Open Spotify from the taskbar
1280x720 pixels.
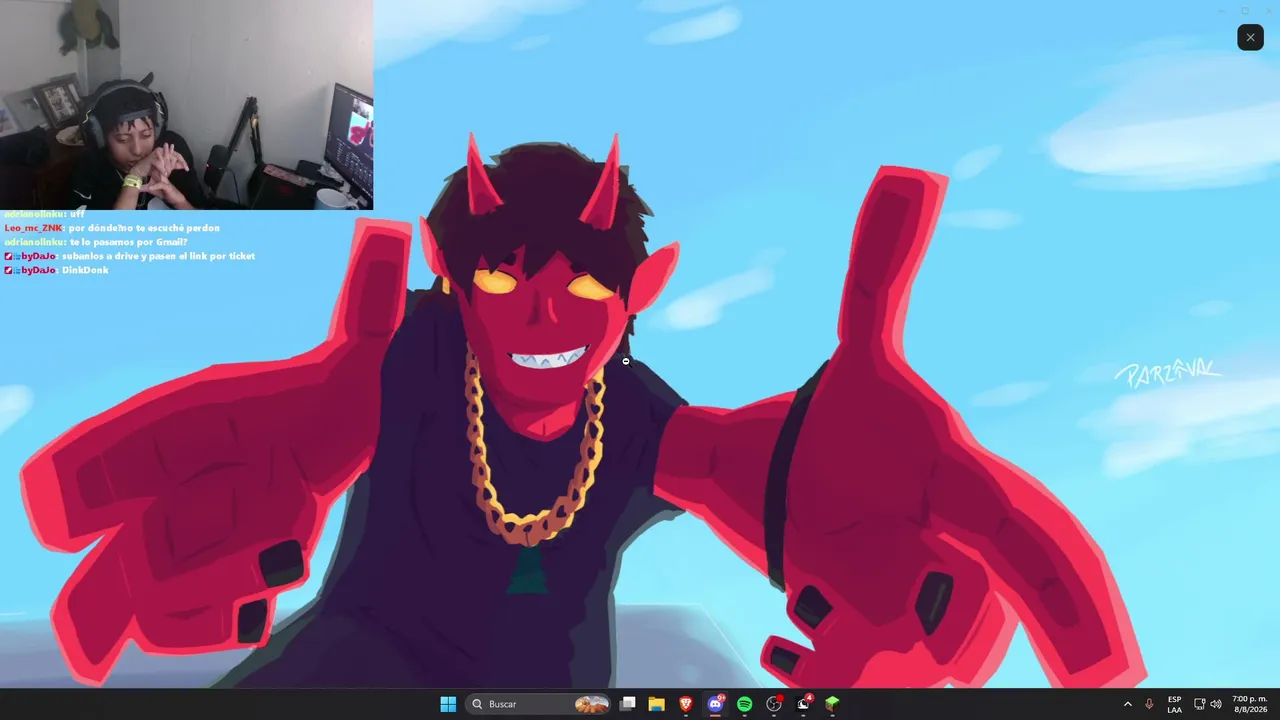tap(745, 704)
